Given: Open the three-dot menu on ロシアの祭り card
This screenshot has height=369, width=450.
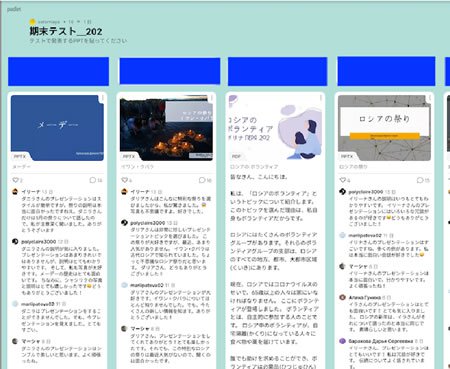Looking at the screenshot, I should click(x=429, y=98).
